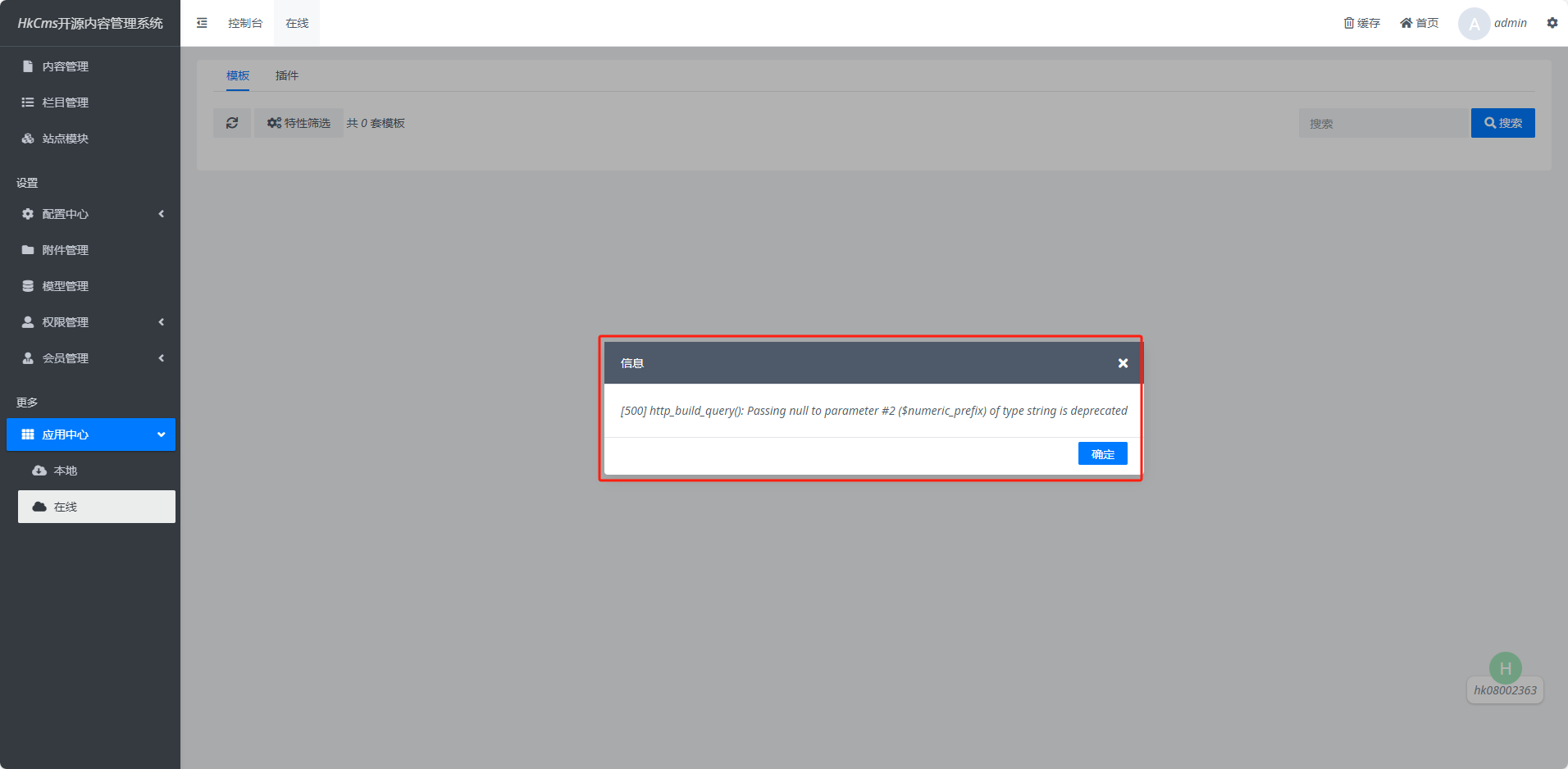Viewport: 1568px width, 769px height.
Task: Click the blue 搜索 button
Action: pyautogui.click(x=1503, y=123)
